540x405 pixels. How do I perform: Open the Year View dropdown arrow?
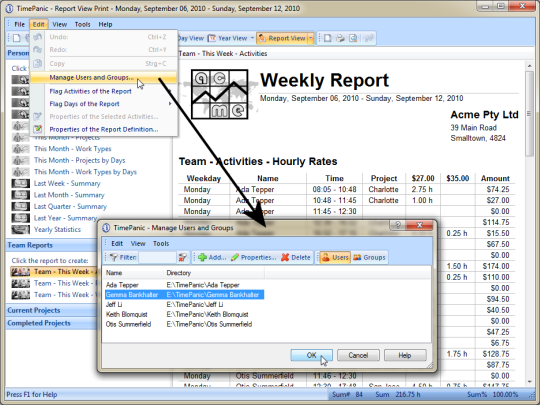252,38
